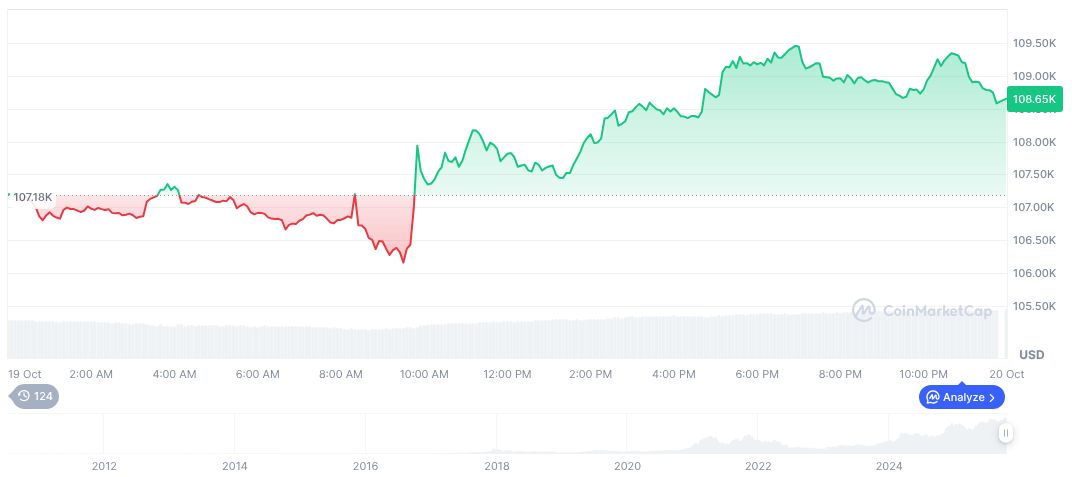The image size is (1072, 477).
Task: Click the 109.50K price axis label
Action: 1035,44
